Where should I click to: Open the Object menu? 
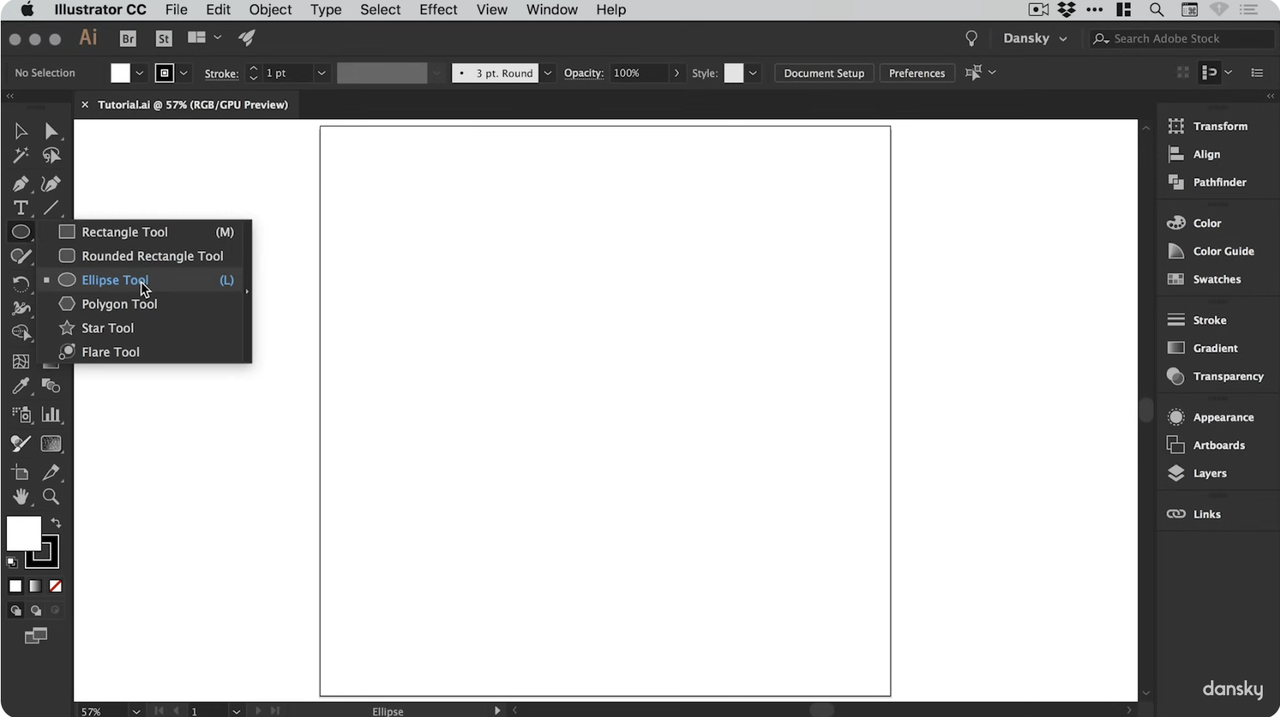(x=270, y=10)
